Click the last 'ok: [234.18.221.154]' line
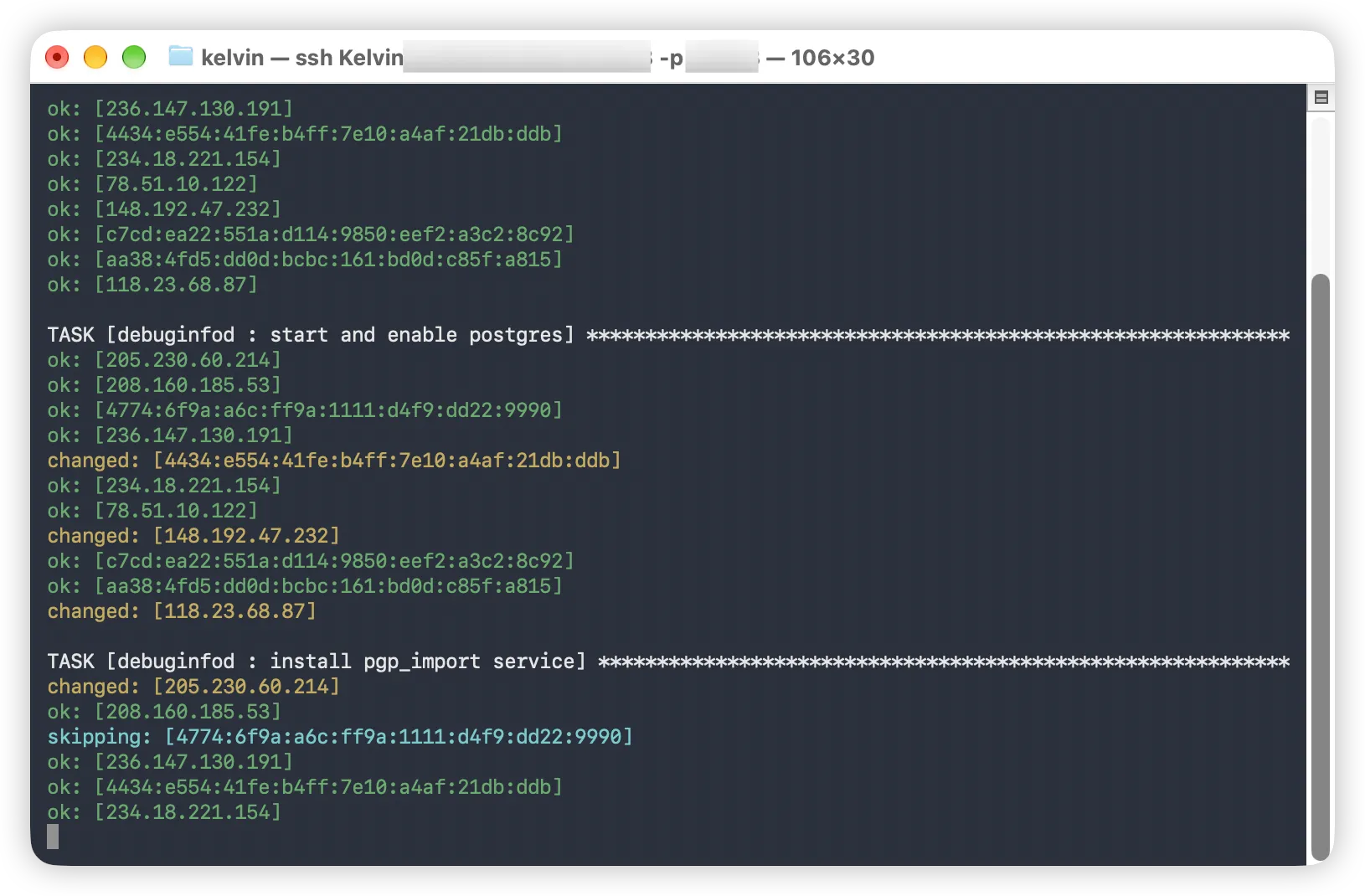Screen dimensions: 1365x896 click(164, 812)
